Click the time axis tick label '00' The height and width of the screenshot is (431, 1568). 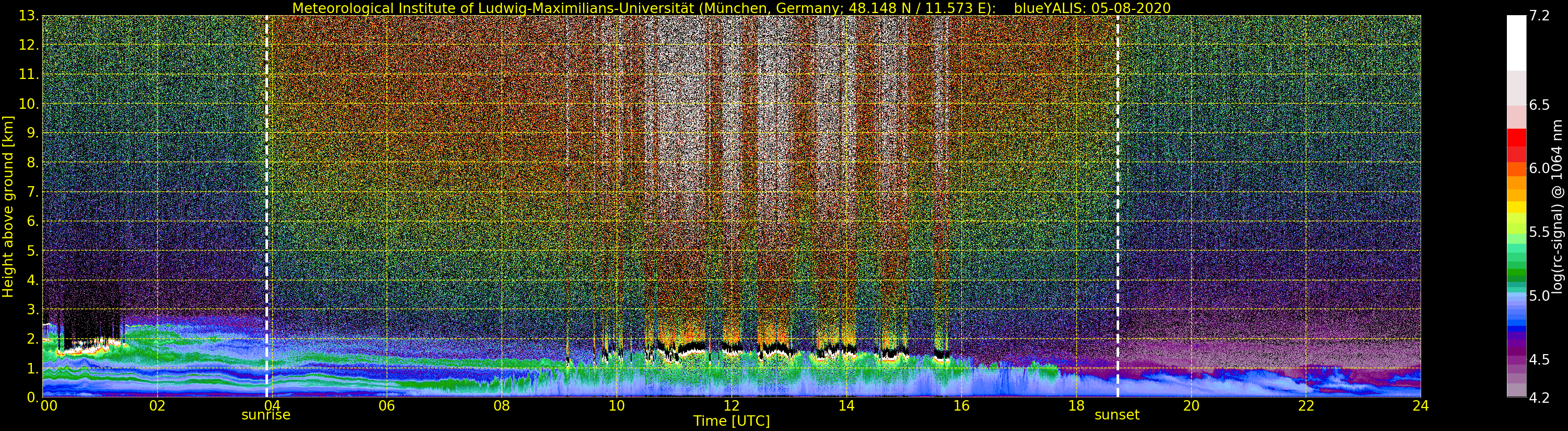(x=49, y=406)
